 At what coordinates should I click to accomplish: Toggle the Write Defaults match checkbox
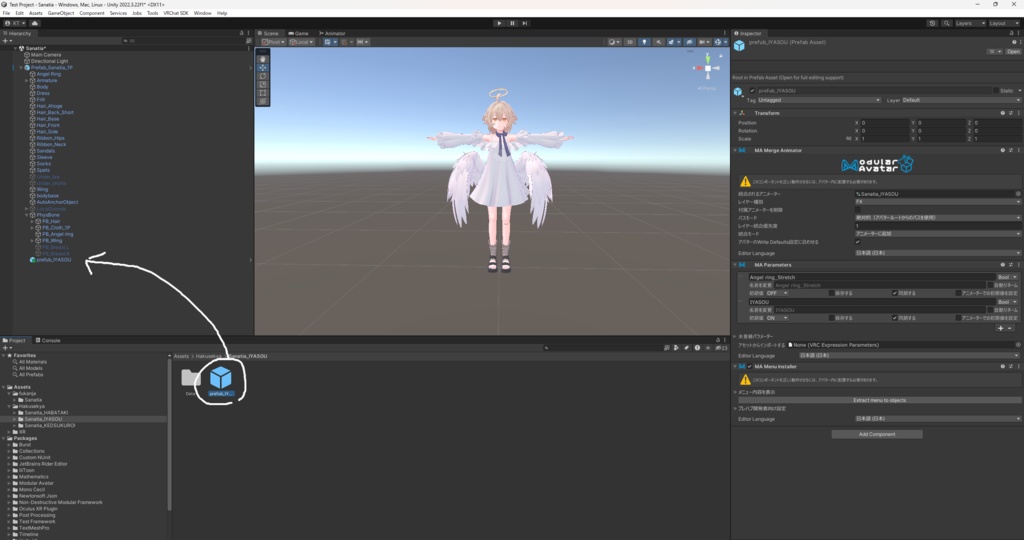coord(858,242)
